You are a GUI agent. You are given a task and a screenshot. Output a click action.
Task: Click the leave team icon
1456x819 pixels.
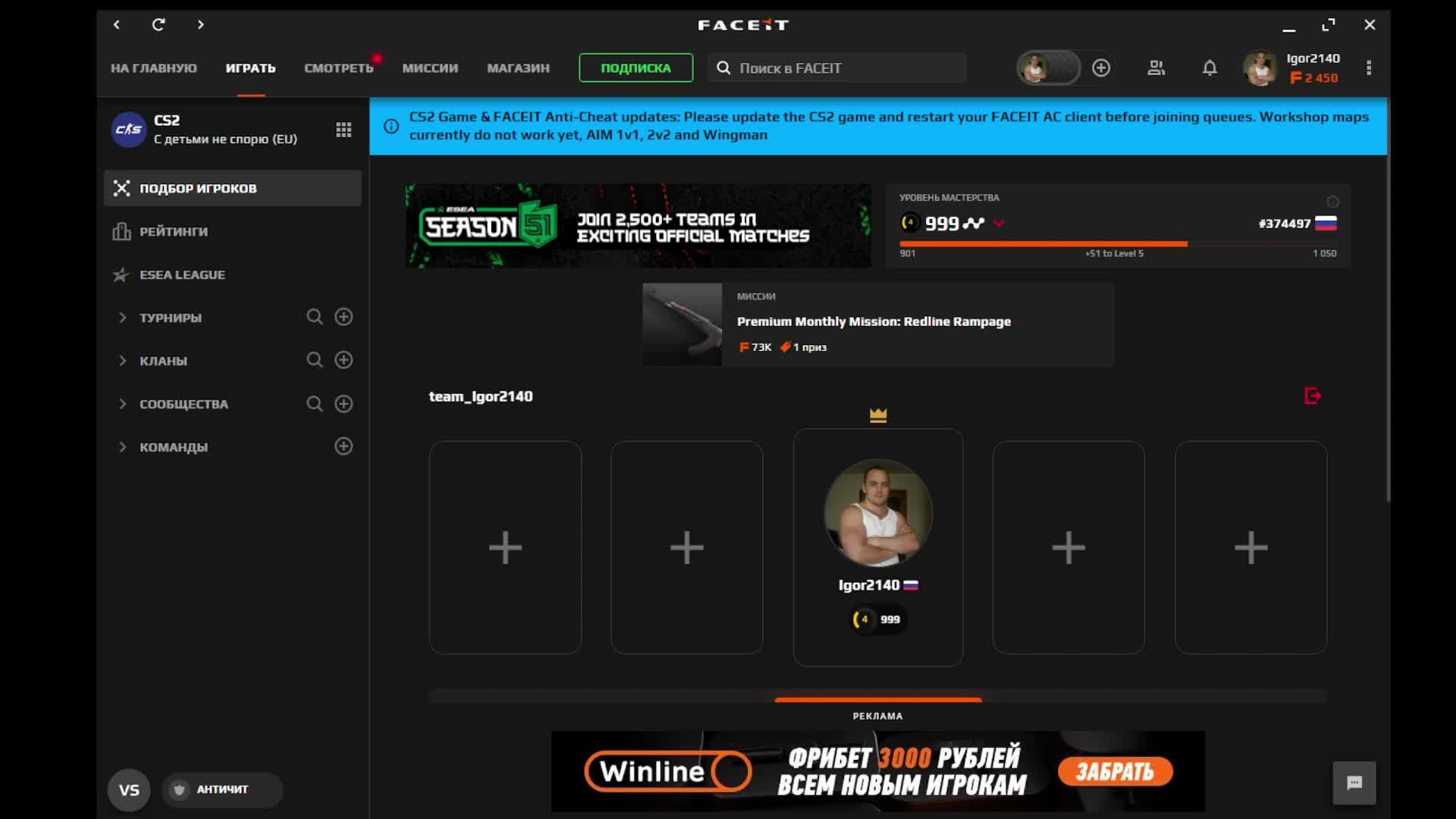1313,396
